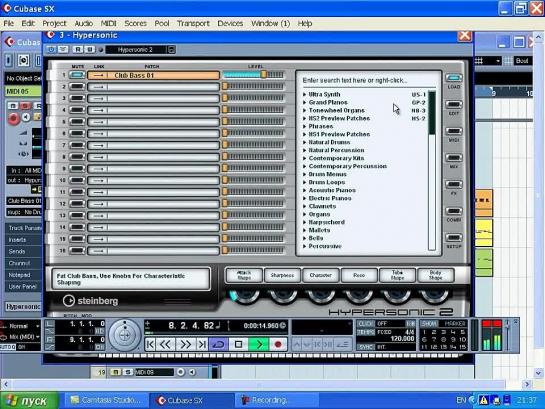Toggle mute for slot 8
Screen dimensions: 545x409
click(77, 157)
